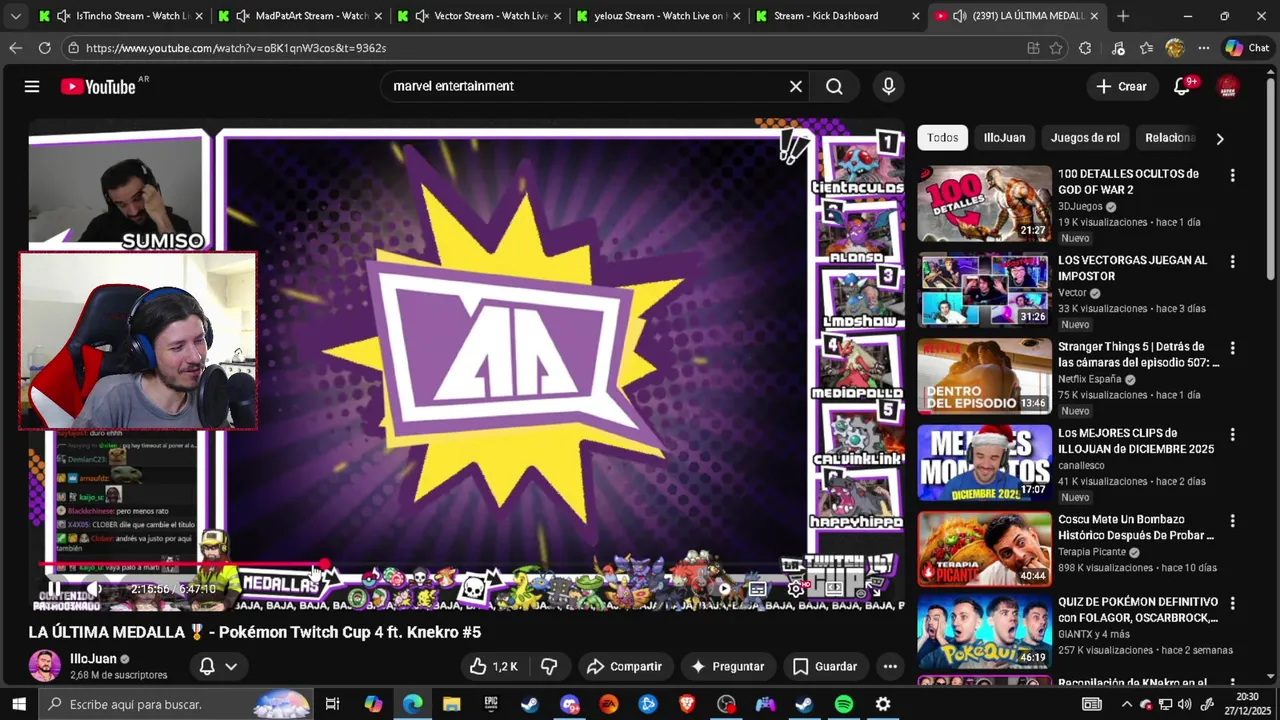
Task: Click Guardar save button
Action: (825, 667)
